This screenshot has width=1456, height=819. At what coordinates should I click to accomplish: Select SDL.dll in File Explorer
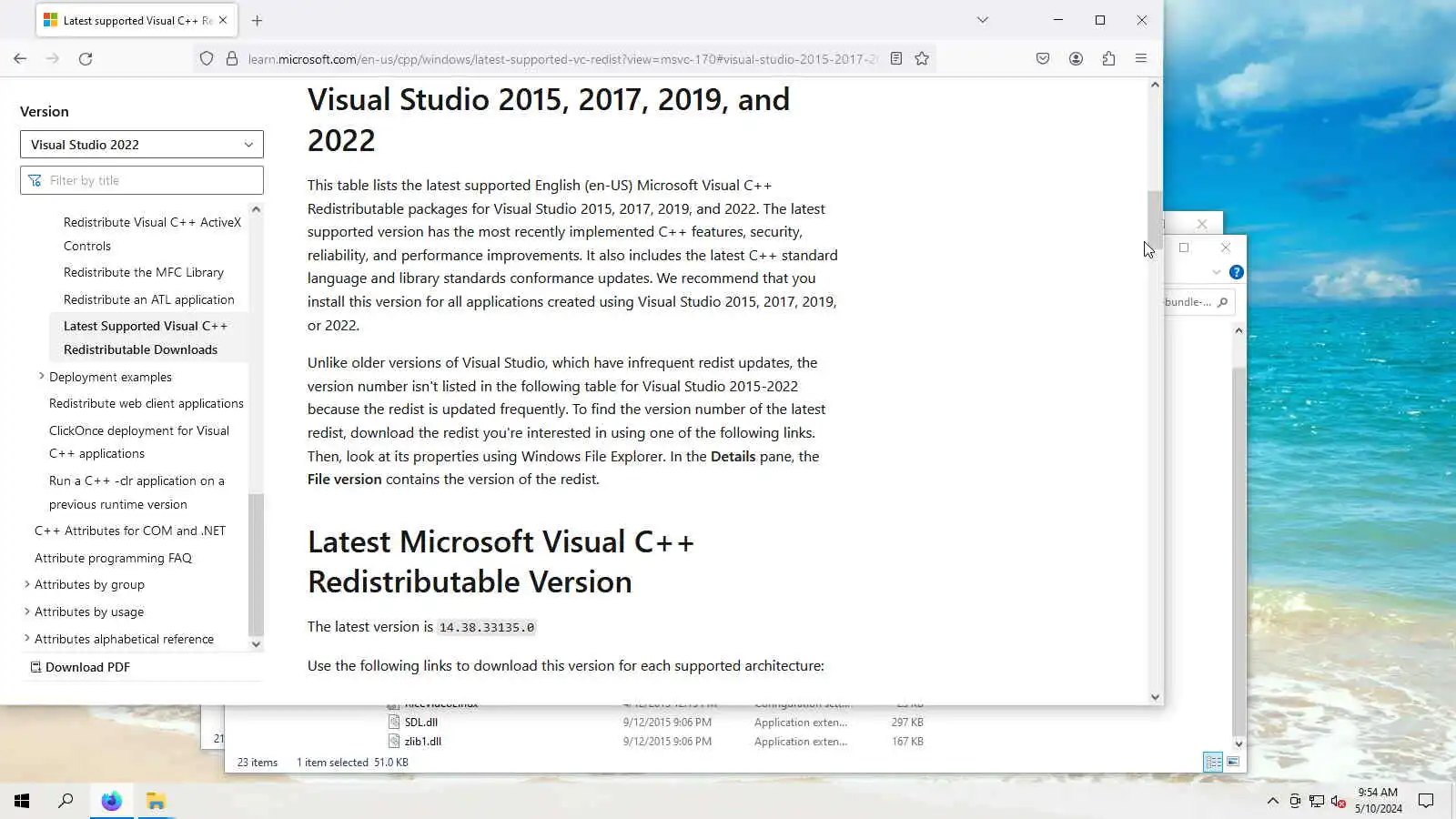pos(420,723)
